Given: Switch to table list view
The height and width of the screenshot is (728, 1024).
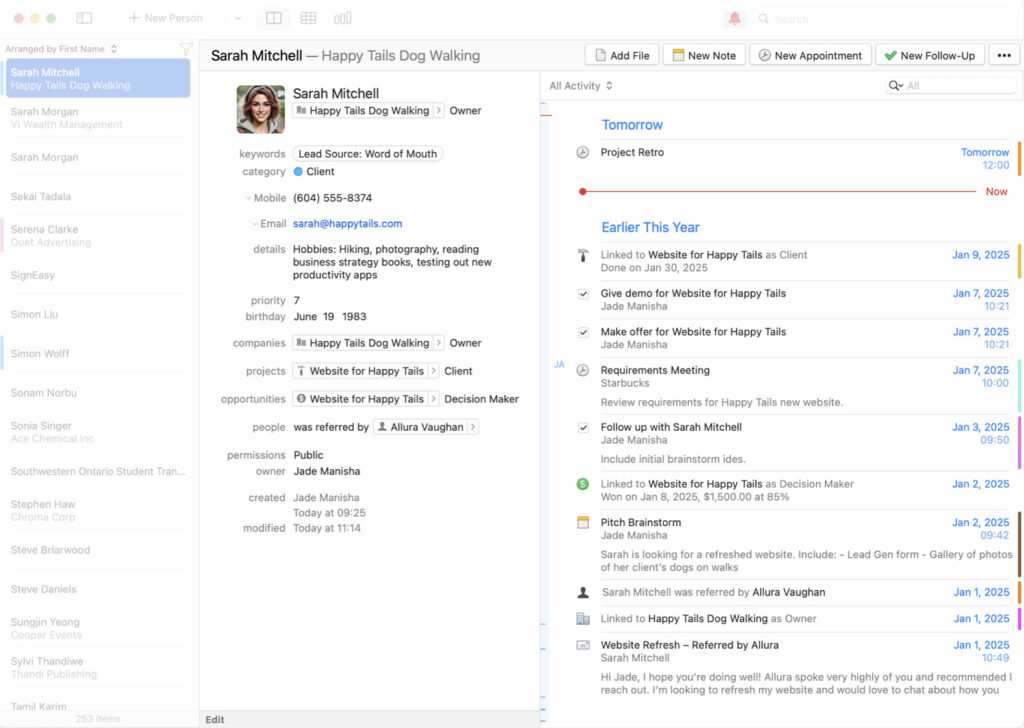Looking at the screenshot, I should 308,18.
